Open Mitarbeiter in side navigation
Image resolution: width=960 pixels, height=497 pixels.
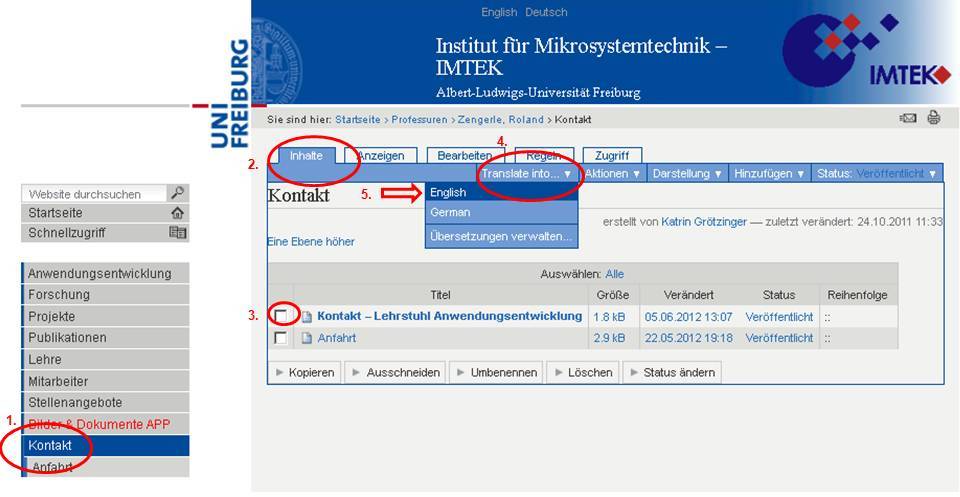pos(105,381)
